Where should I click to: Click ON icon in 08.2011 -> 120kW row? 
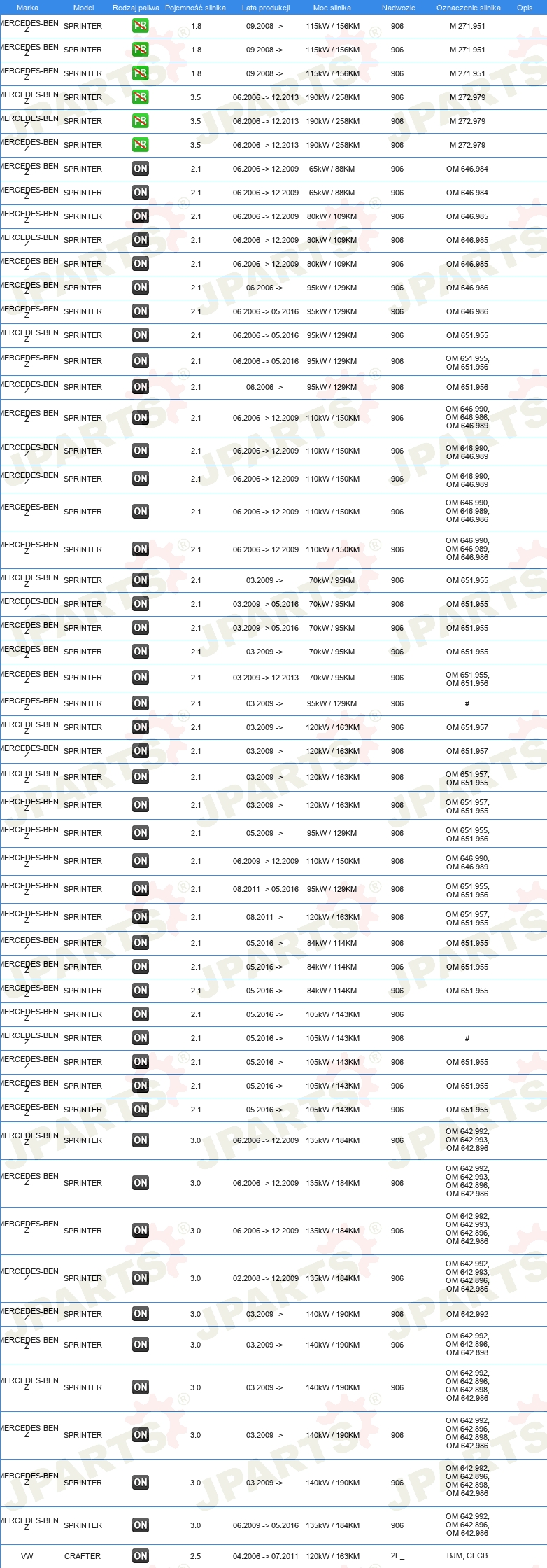point(141,917)
